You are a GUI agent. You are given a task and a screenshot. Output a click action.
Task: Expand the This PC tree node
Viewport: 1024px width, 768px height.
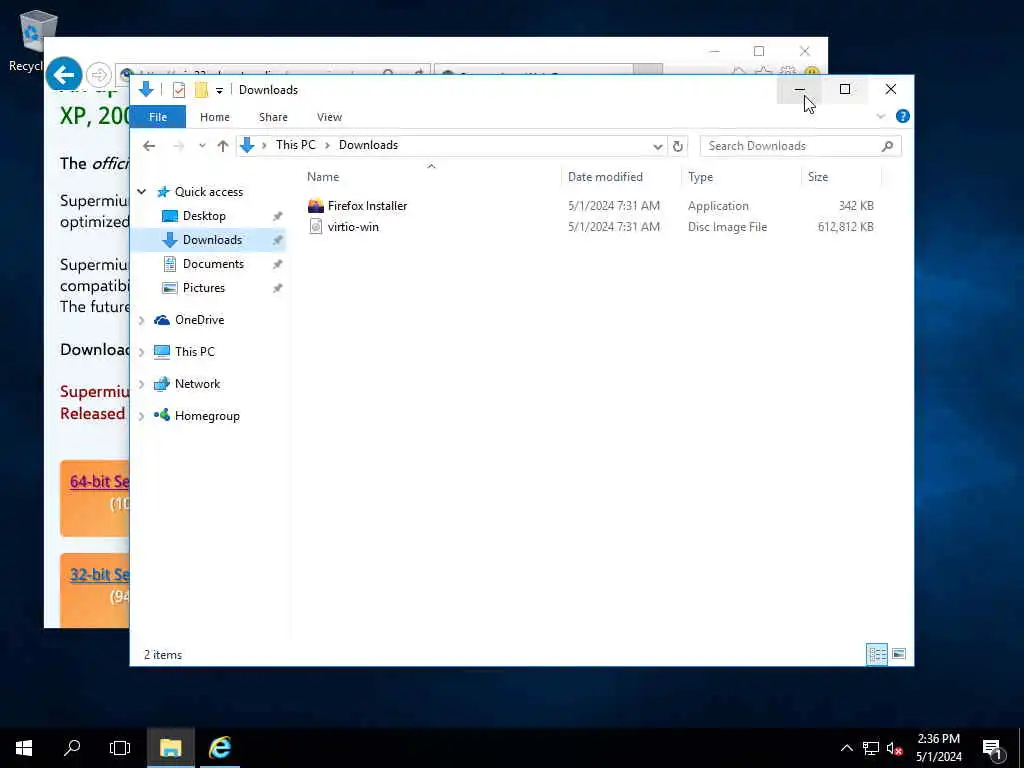click(142, 352)
